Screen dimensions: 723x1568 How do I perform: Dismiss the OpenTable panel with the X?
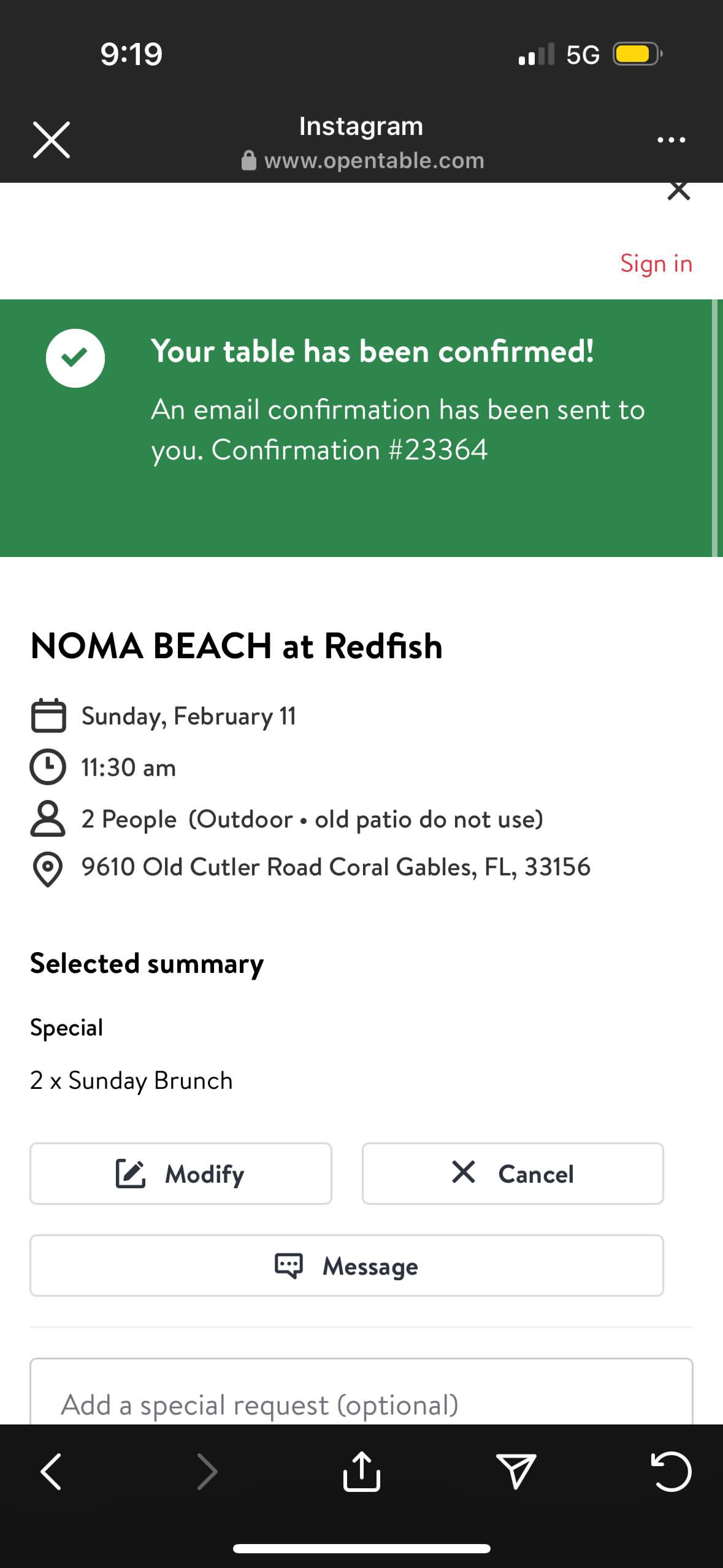tap(678, 191)
